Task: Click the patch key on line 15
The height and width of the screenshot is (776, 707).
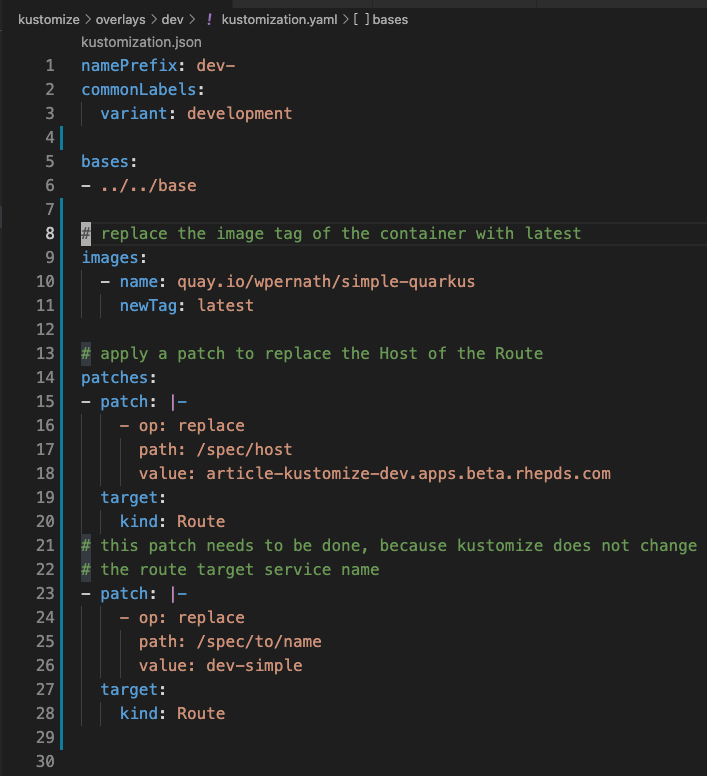Action: tap(124, 401)
